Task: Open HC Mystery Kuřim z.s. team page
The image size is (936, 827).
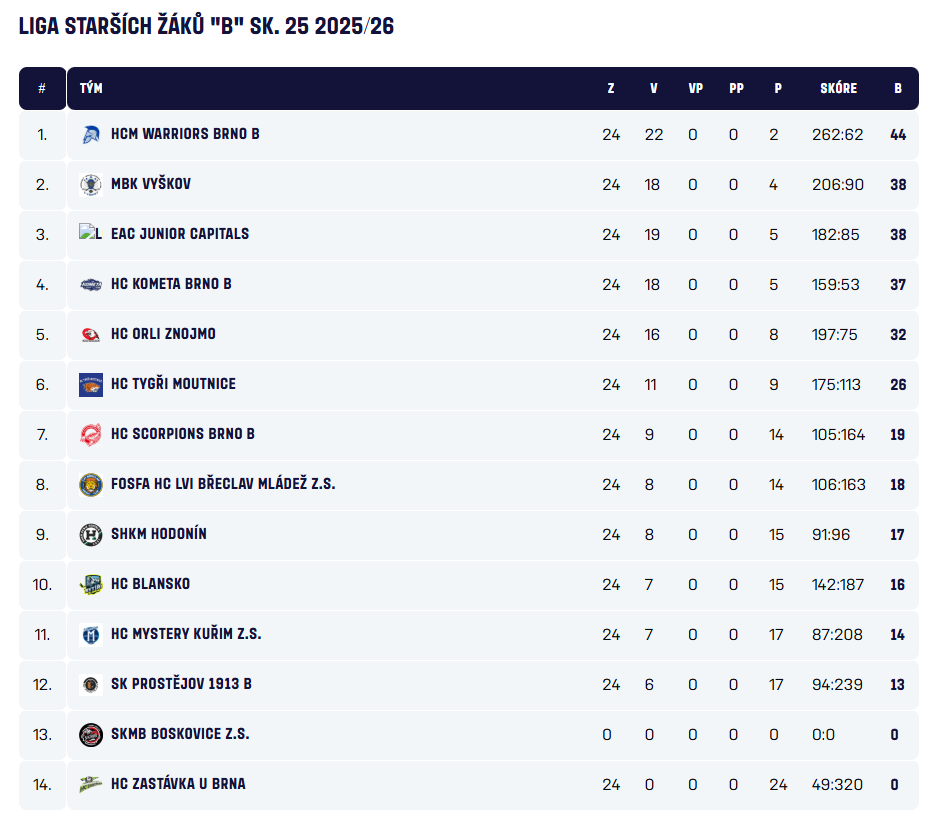Action: pos(186,634)
